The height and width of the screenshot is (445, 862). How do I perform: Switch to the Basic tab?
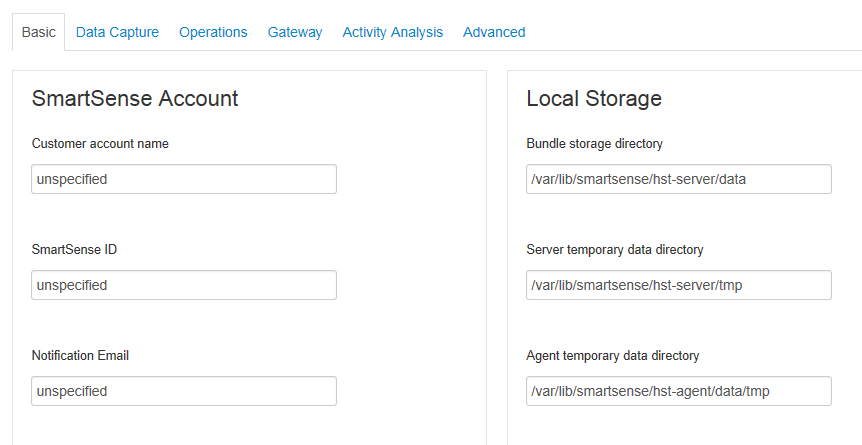[38, 32]
